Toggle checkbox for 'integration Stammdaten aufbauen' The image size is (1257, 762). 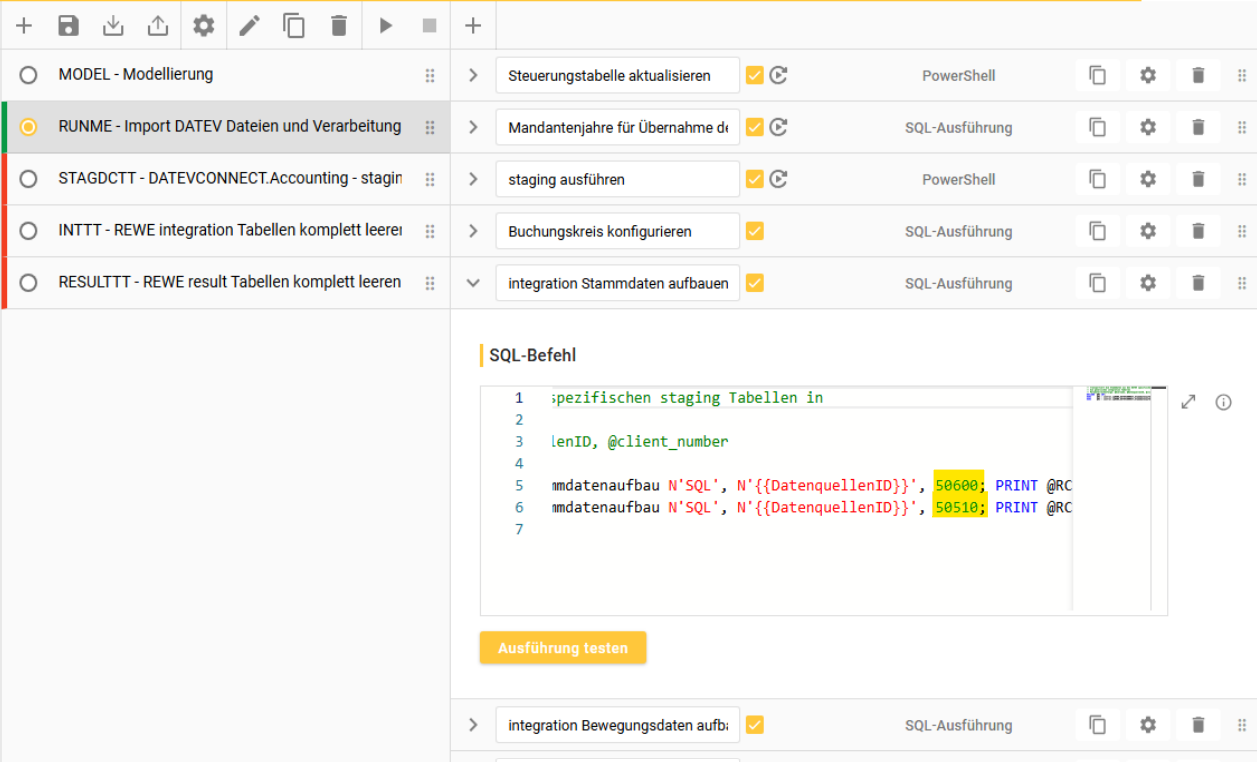coord(755,283)
